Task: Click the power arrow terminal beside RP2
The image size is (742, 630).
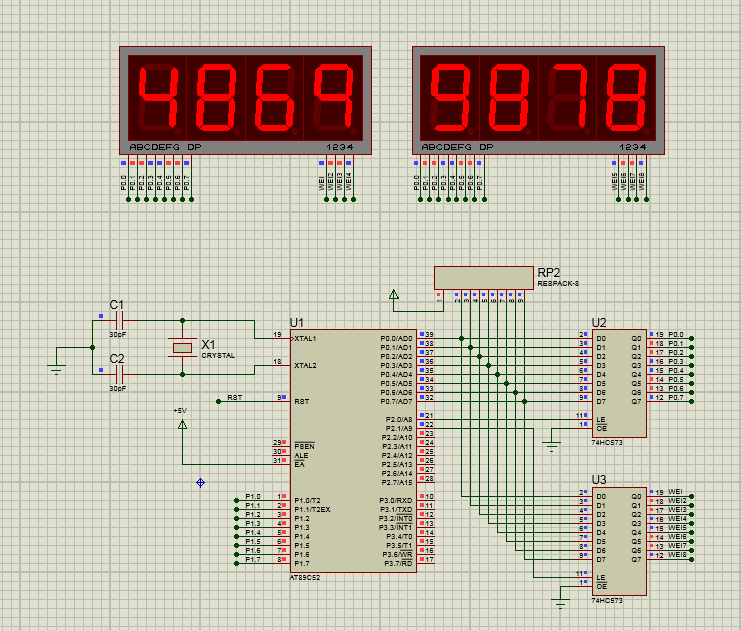Action: point(394,294)
